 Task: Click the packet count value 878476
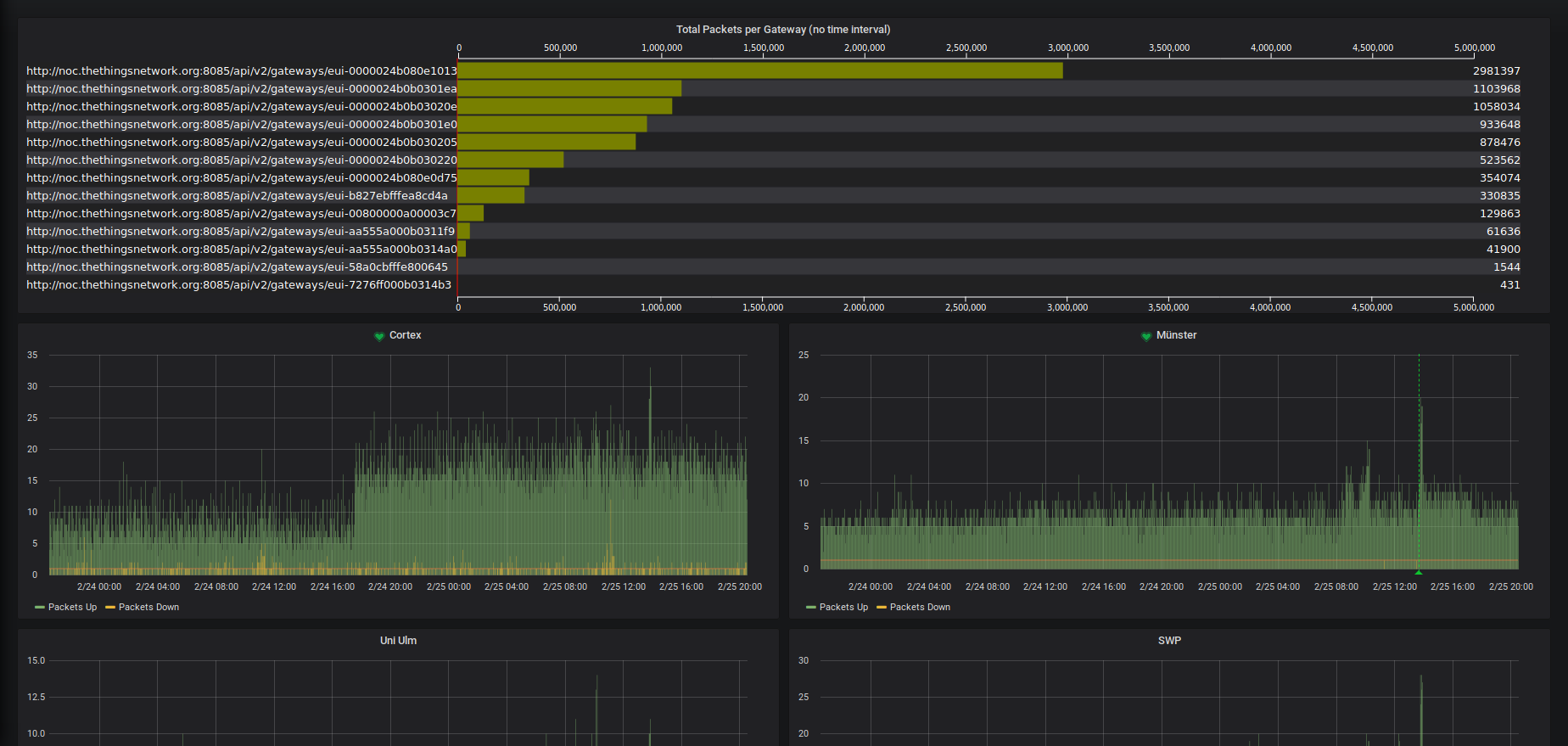[1500, 143]
